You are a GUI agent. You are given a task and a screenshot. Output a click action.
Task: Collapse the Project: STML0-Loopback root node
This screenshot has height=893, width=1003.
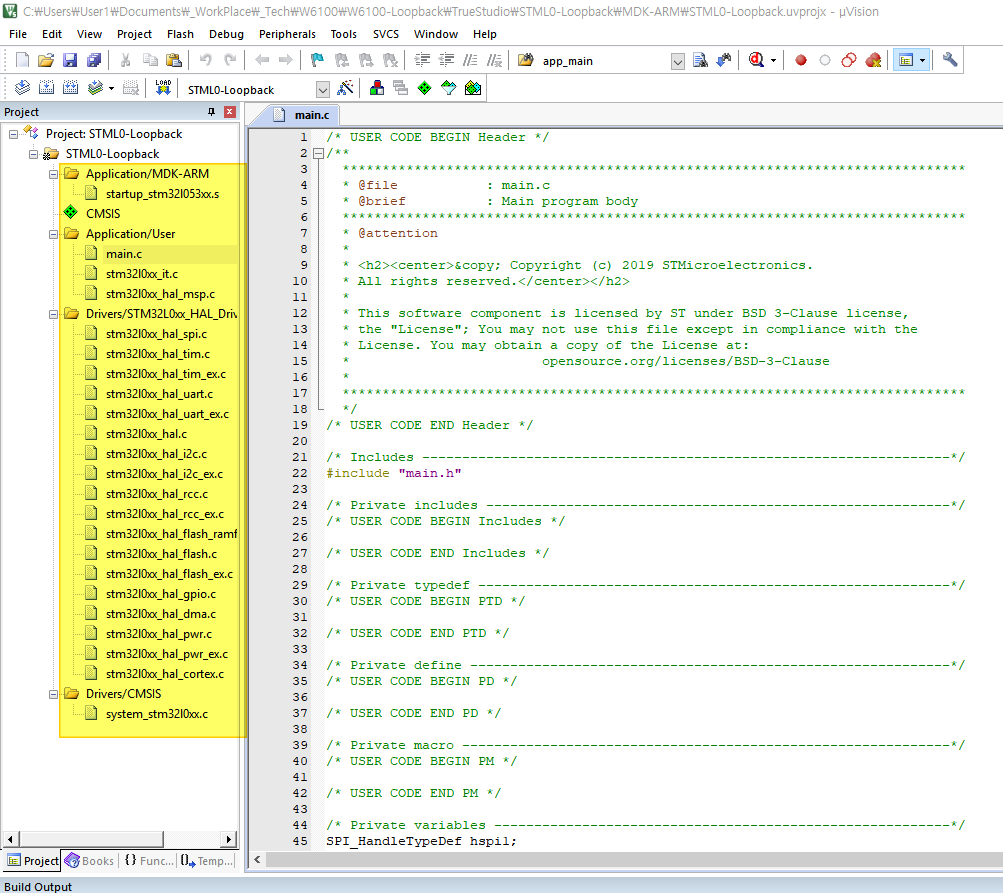(x=13, y=134)
